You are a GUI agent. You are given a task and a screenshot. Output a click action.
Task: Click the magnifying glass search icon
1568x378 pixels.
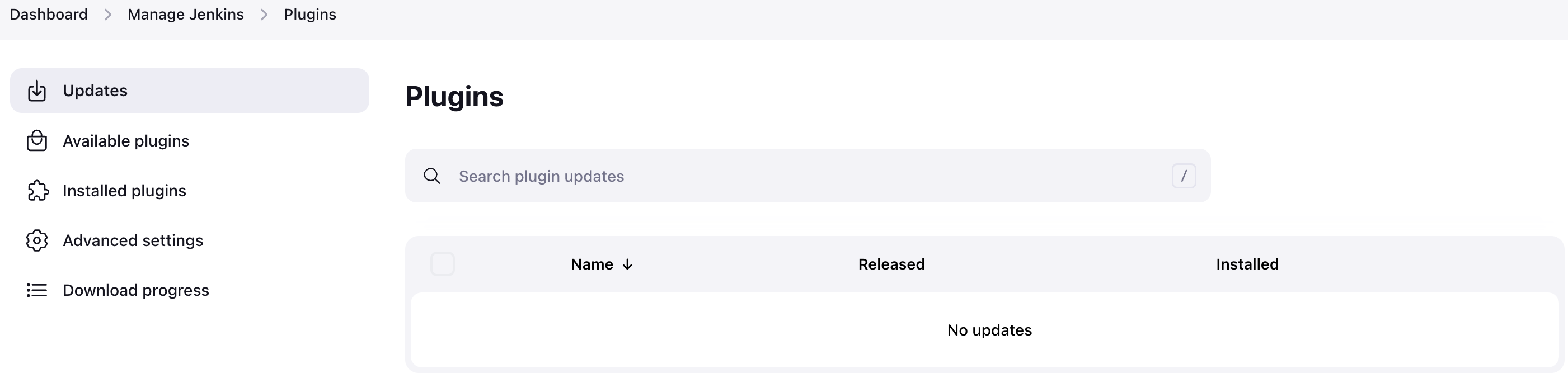point(432,176)
